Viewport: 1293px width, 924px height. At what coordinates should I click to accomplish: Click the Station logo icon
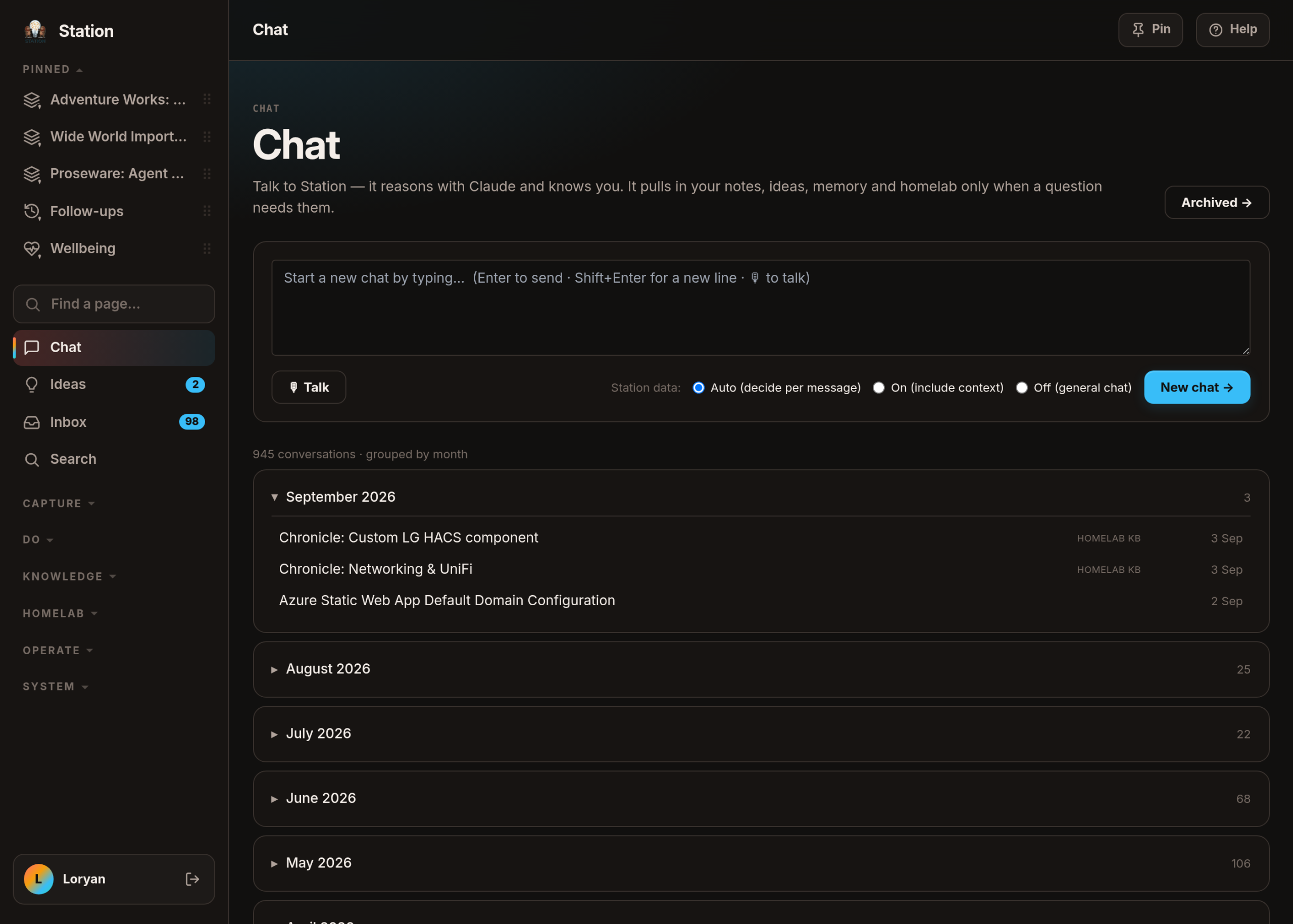[x=35, y=31]
